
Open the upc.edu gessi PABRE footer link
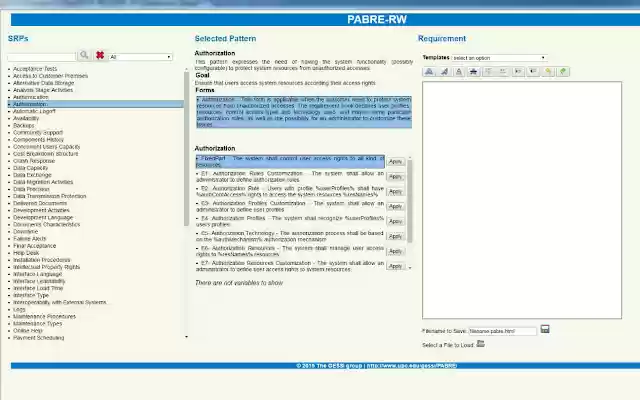pyautogui.click(x=411, y=366)
